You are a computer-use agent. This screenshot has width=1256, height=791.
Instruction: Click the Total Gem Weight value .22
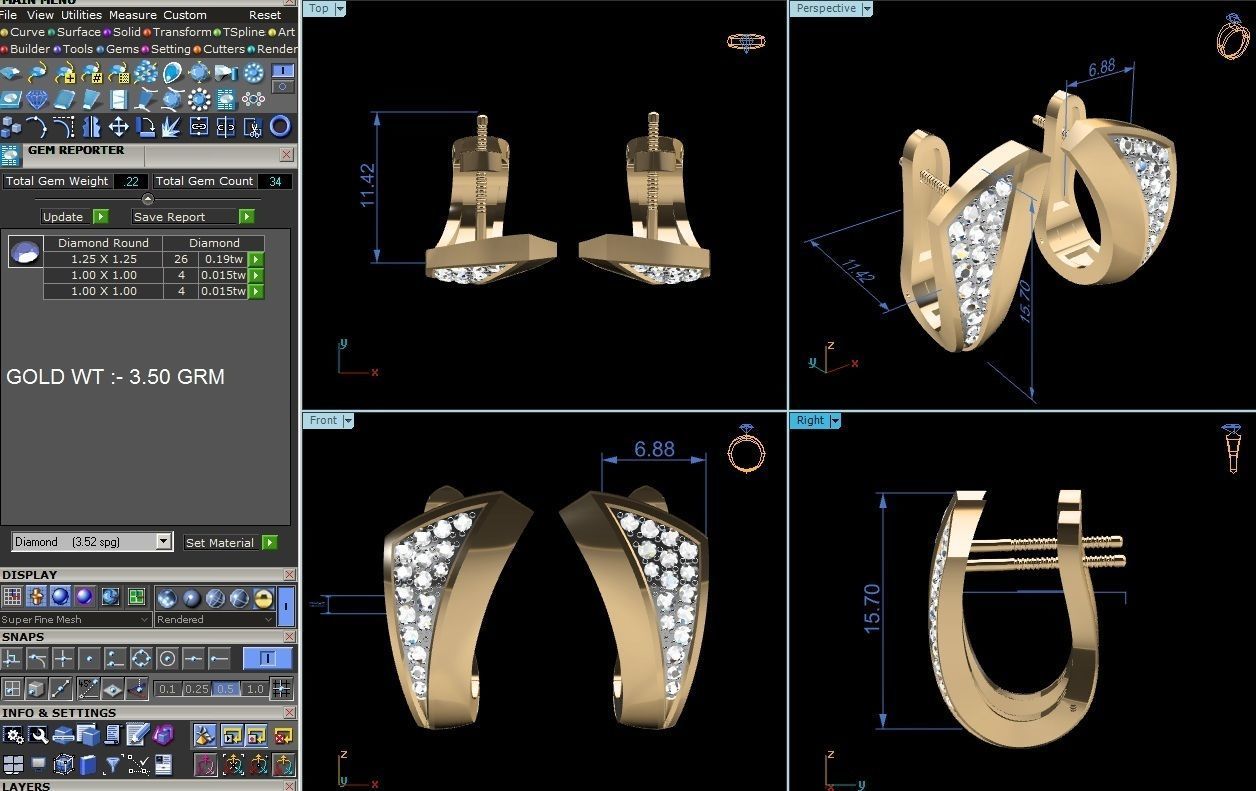[x=131, y=181]
